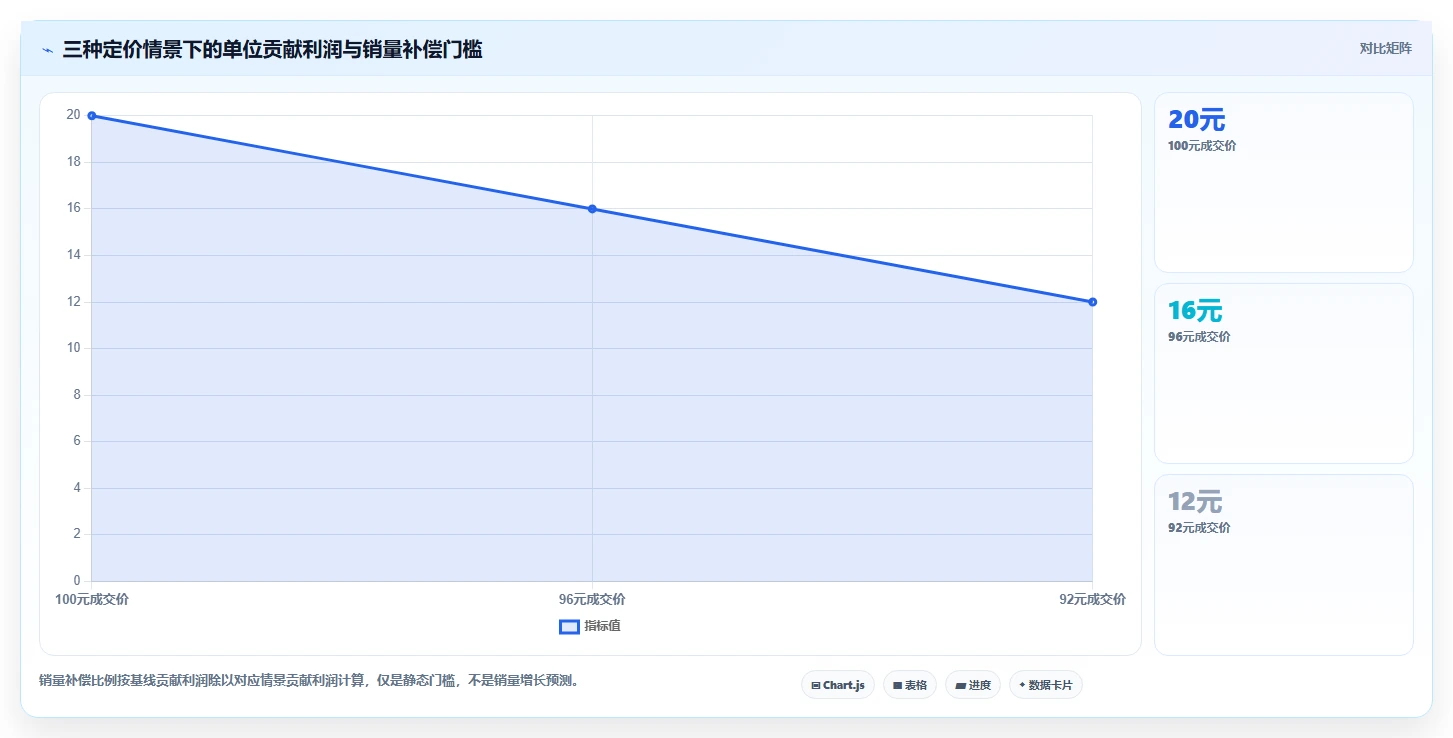Click the panel title 三种定价情景下的单位贡献利润与销量补偿门槛

(x=272, y=50)
